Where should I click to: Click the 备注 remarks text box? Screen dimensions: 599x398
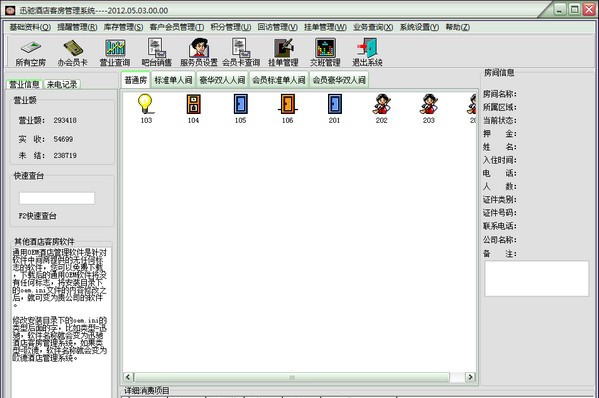coord(536,278)
